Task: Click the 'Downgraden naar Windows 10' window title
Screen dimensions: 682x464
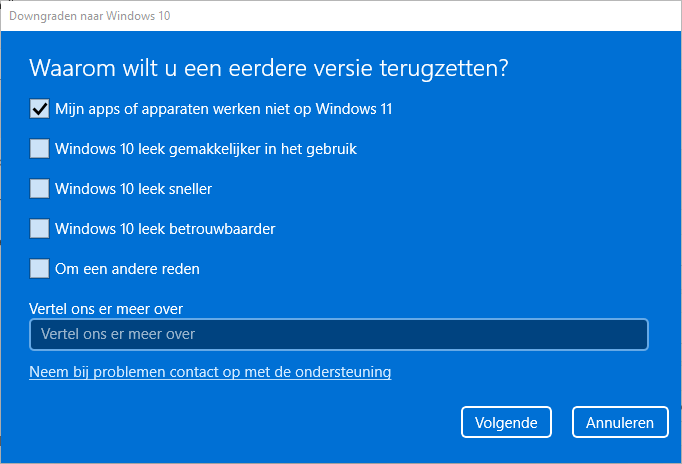Action: point(90,16)
